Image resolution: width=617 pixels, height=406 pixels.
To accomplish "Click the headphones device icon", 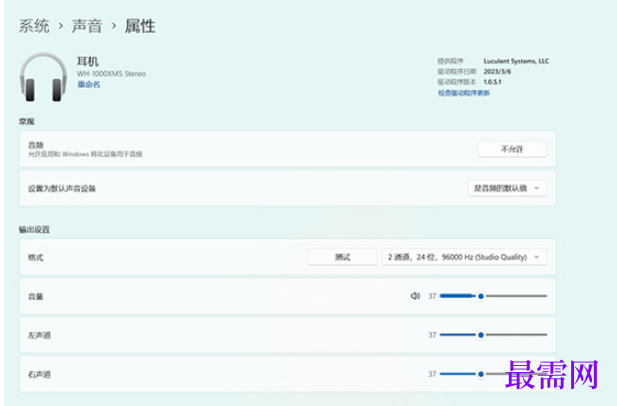I will [43, 77].
